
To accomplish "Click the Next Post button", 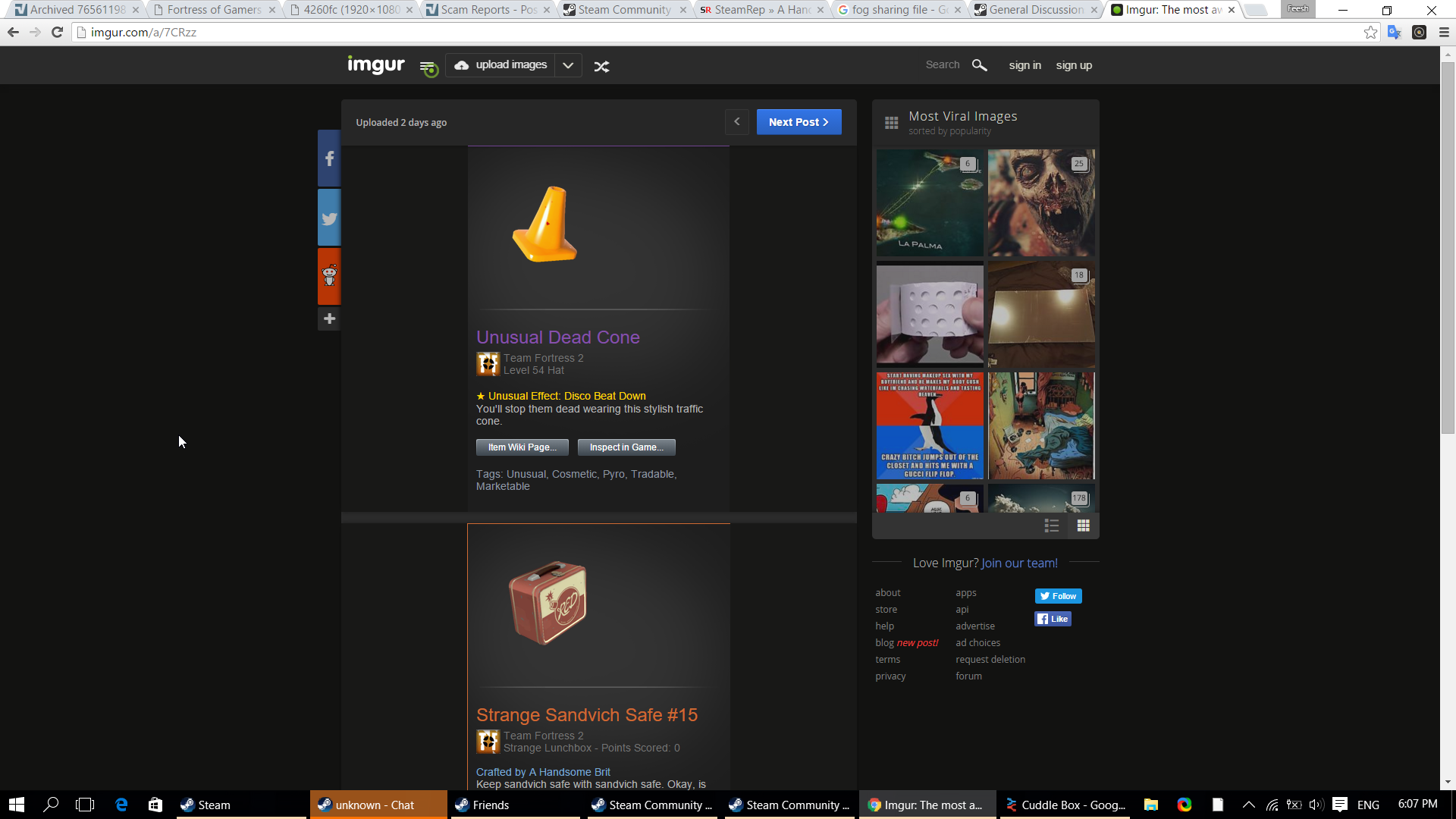I will pos(799,121).
